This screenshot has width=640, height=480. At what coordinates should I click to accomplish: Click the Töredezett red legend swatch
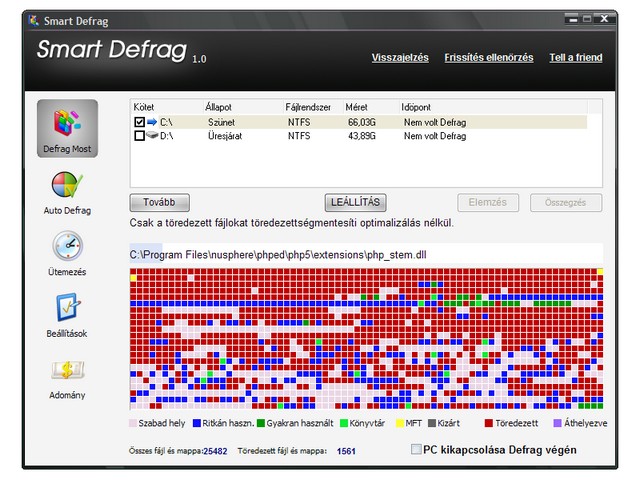489,423
